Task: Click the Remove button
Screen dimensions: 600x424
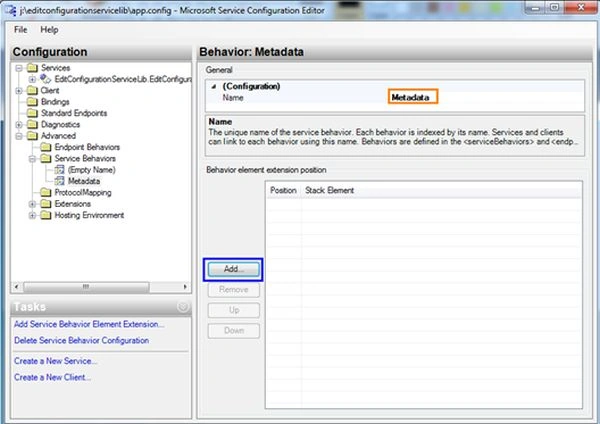Action: (x=233, y=290)
